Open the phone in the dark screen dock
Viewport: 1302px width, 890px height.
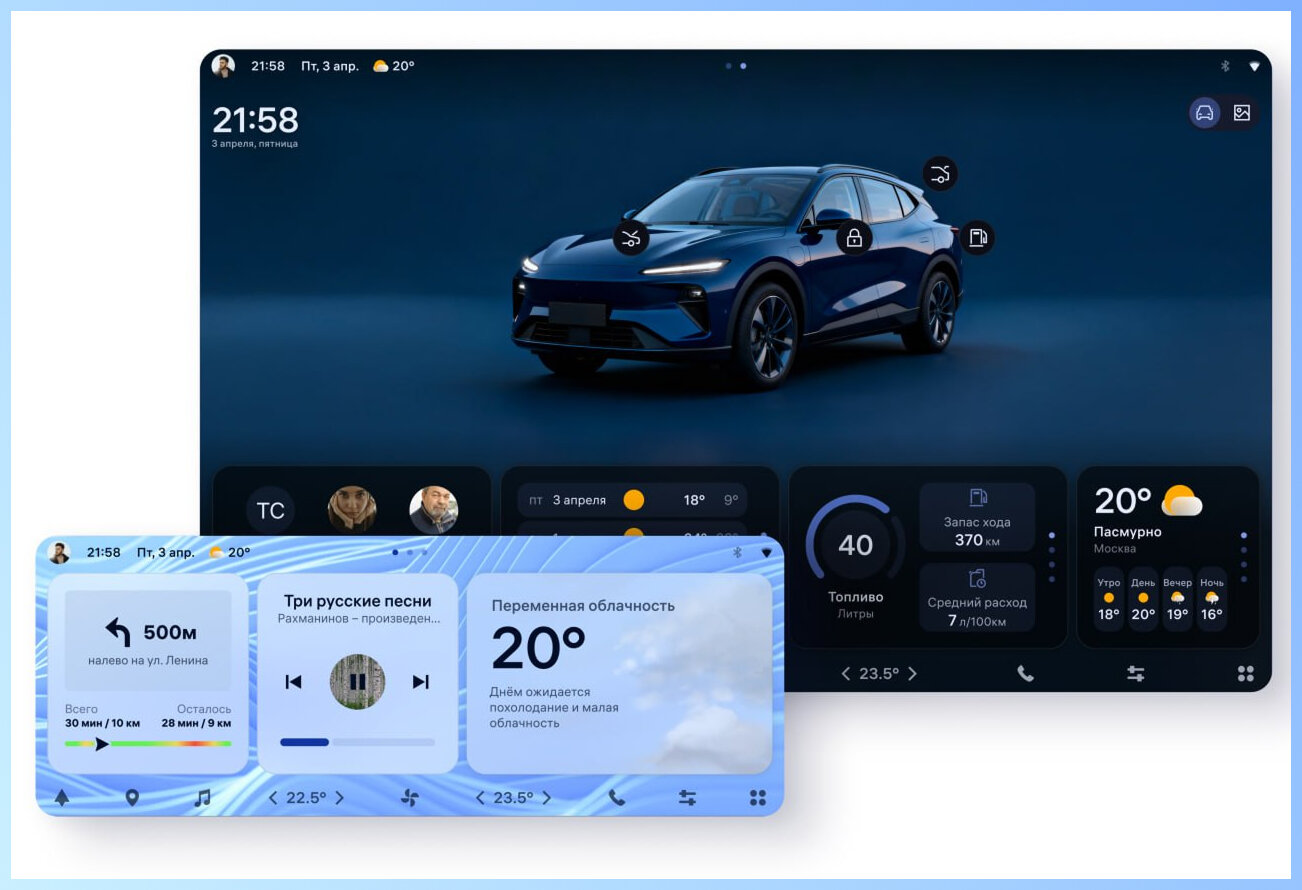[1025, 674]
